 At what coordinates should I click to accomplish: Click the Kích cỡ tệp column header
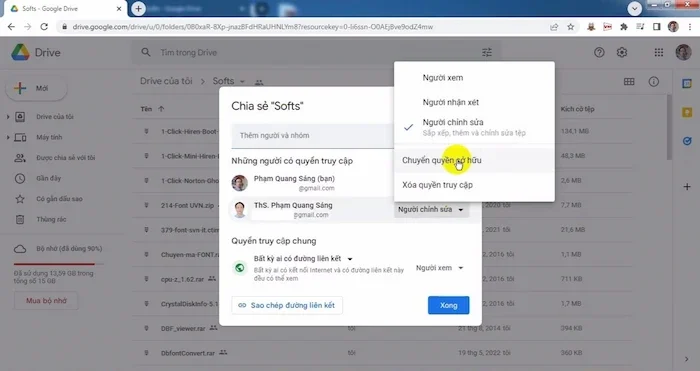[x=577, y=109]
